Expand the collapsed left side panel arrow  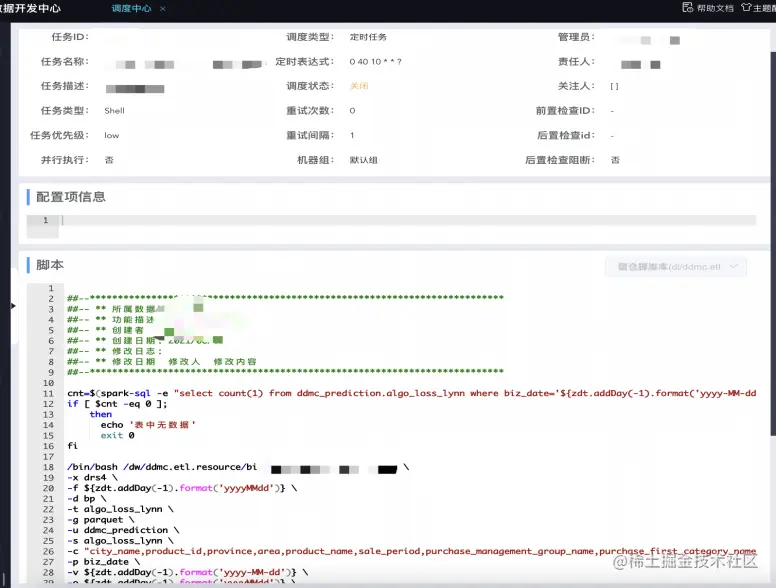13,306
